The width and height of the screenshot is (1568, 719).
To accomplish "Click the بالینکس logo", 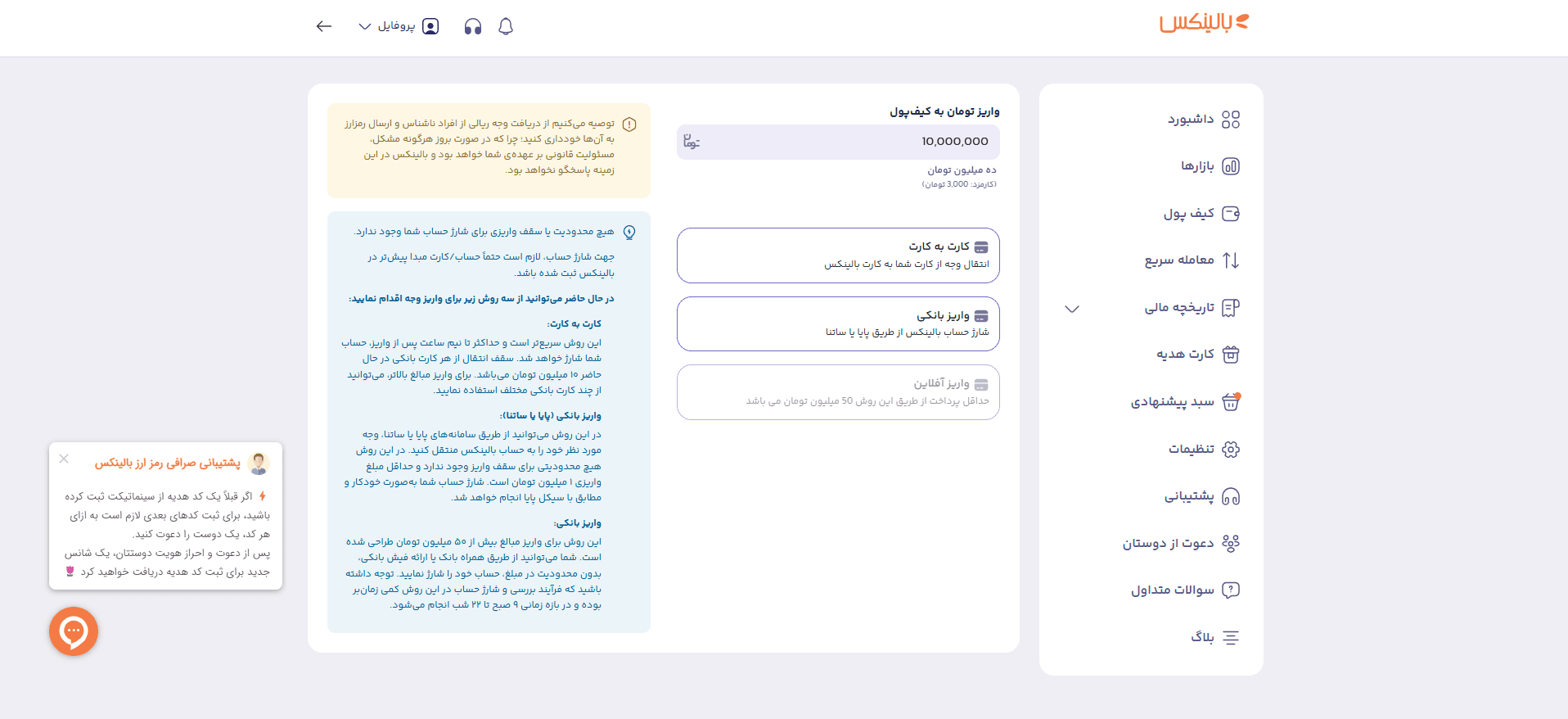I will (x=1204, y=23).
